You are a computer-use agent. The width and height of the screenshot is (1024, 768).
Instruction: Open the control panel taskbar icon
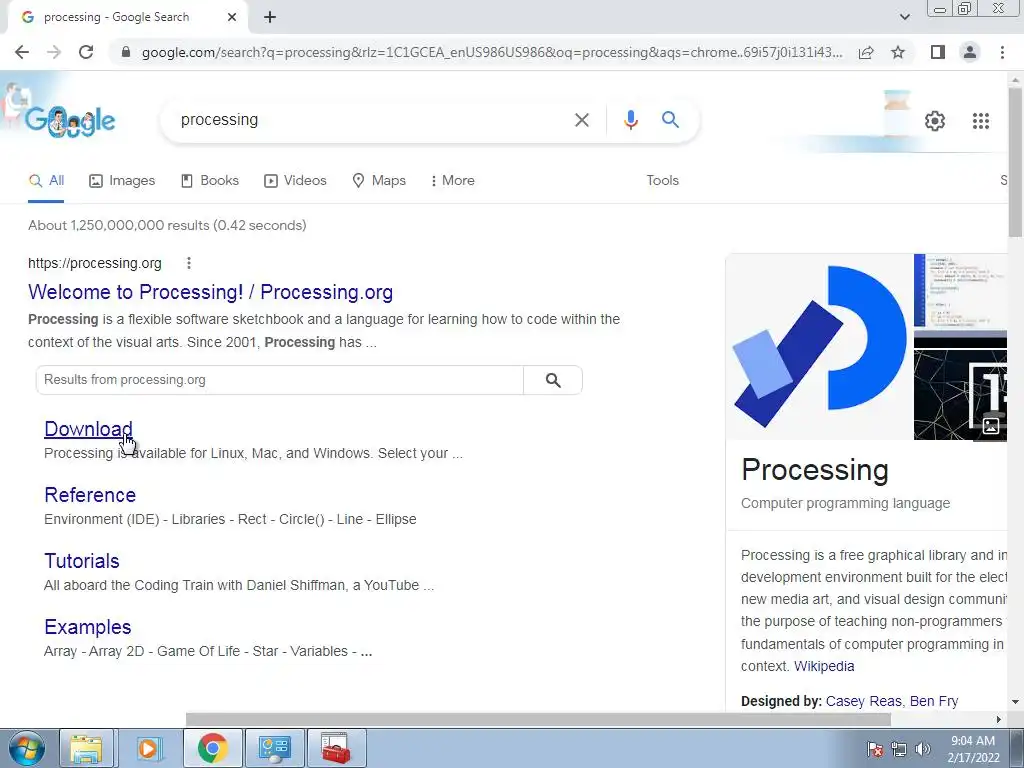click(274, 748)
